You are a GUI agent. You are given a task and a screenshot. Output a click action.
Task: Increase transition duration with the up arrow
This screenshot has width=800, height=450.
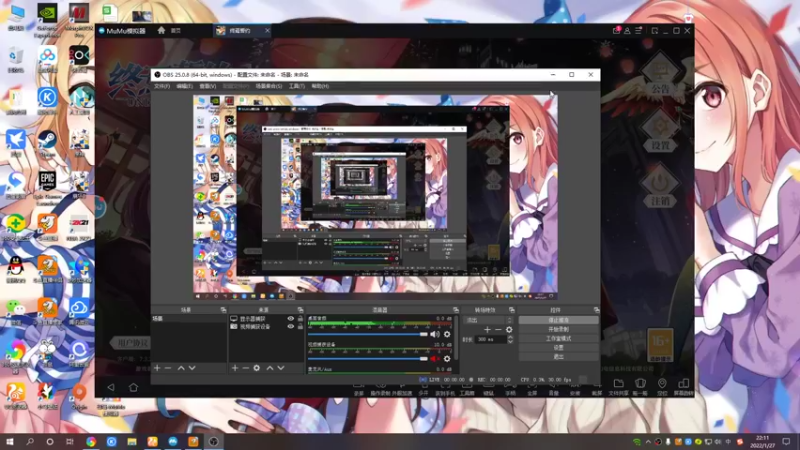coord(510,337)
